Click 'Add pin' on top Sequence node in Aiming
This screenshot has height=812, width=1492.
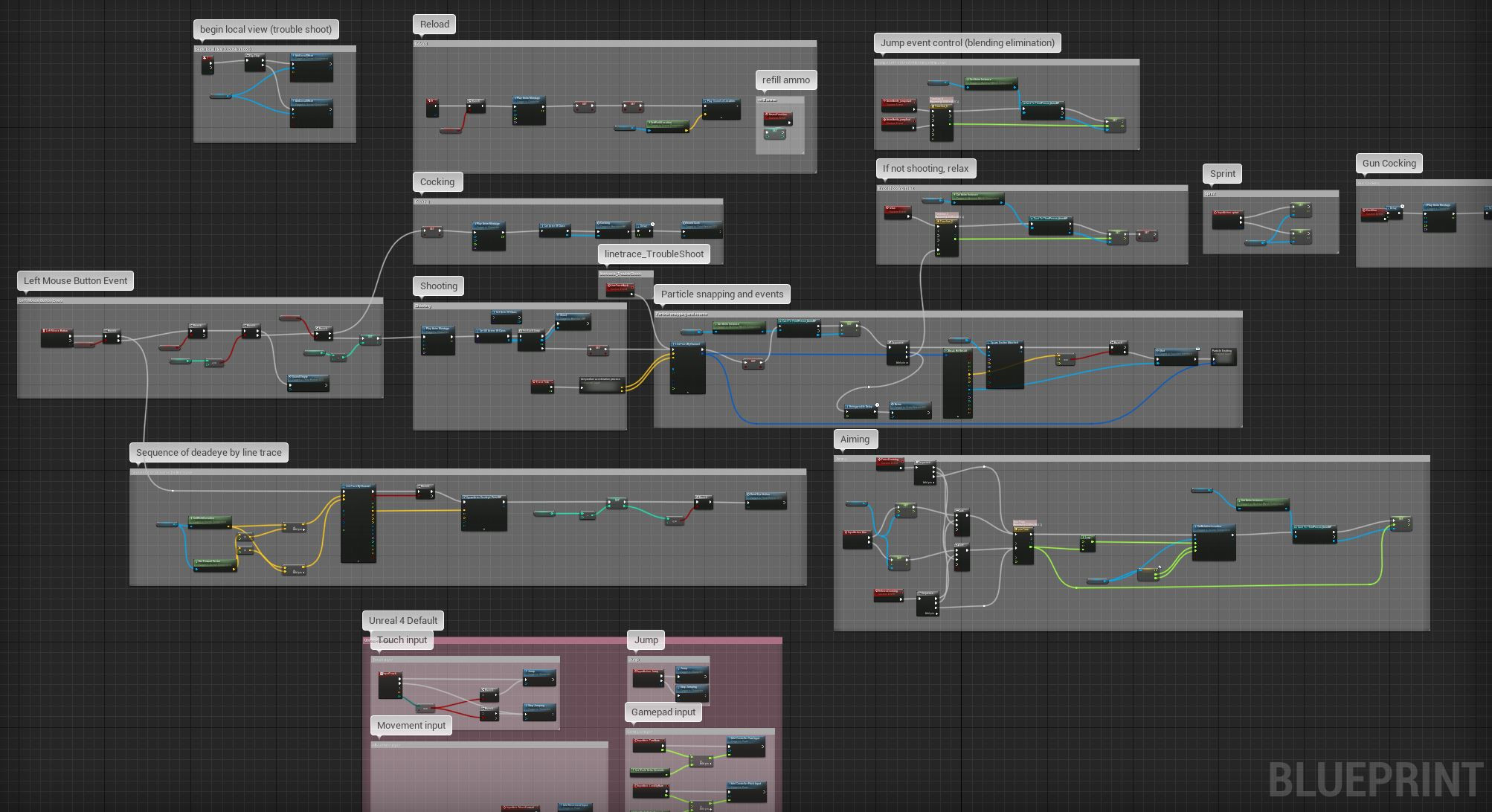(927, 482)
